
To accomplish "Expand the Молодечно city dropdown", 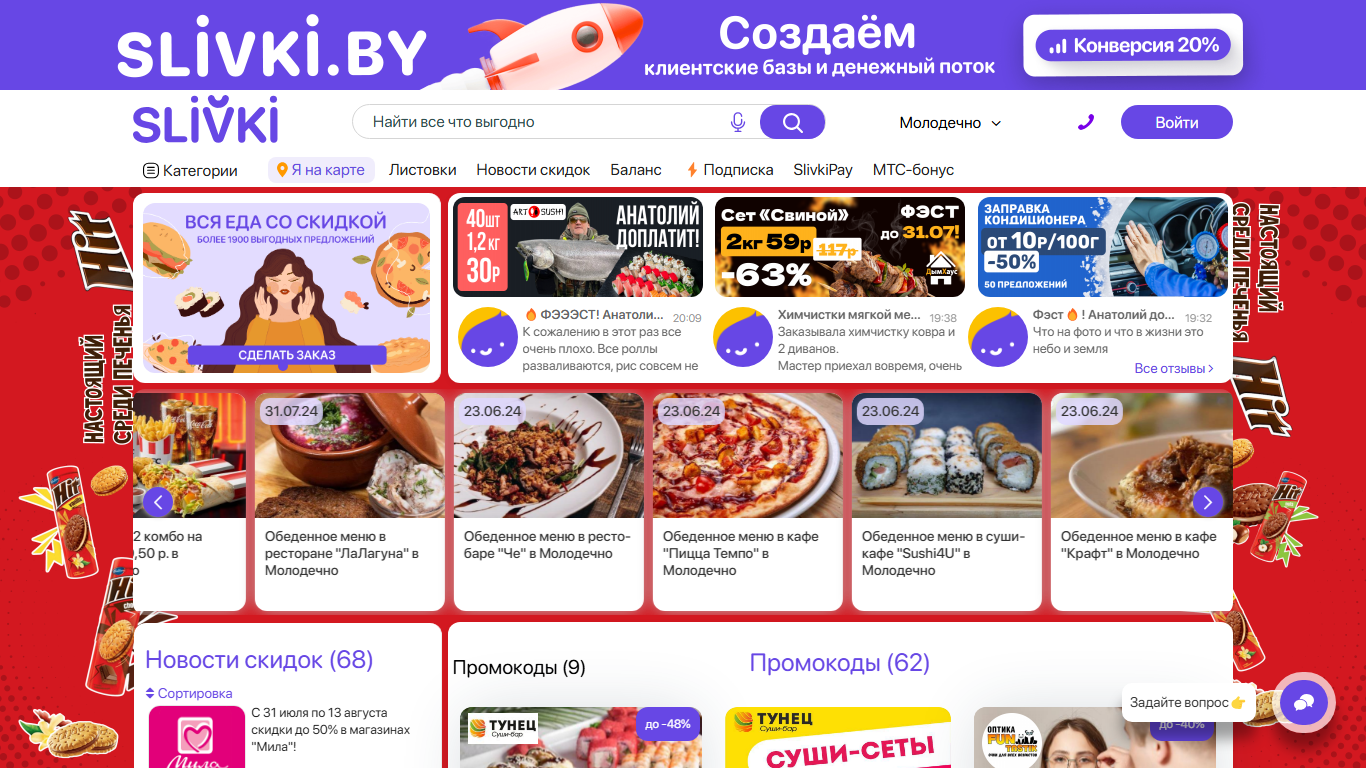I will tap(950, 123).
